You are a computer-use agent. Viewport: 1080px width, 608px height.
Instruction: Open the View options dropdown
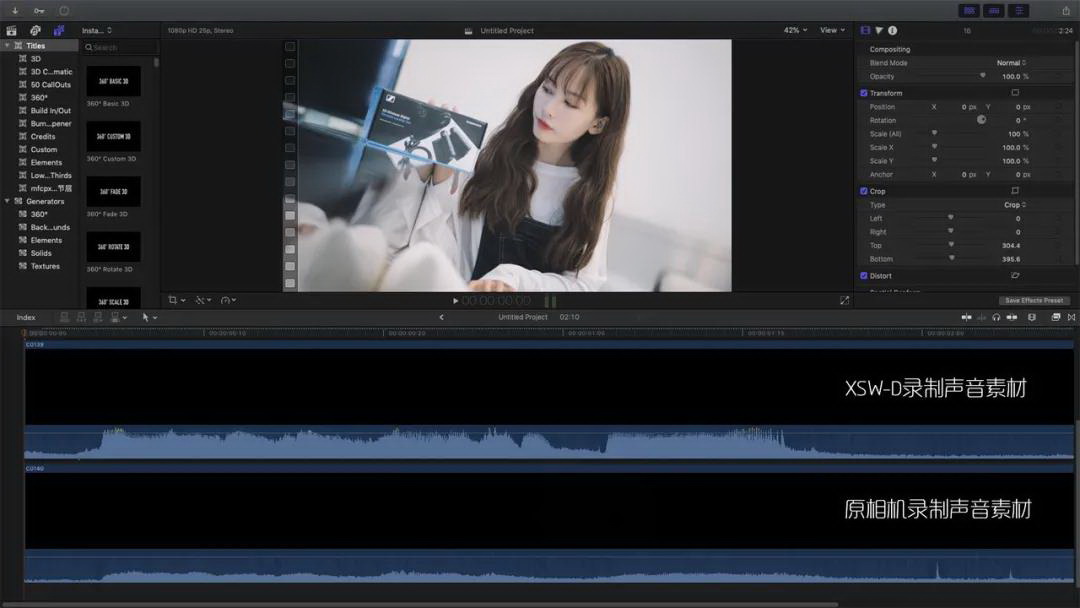click(832, 30)
